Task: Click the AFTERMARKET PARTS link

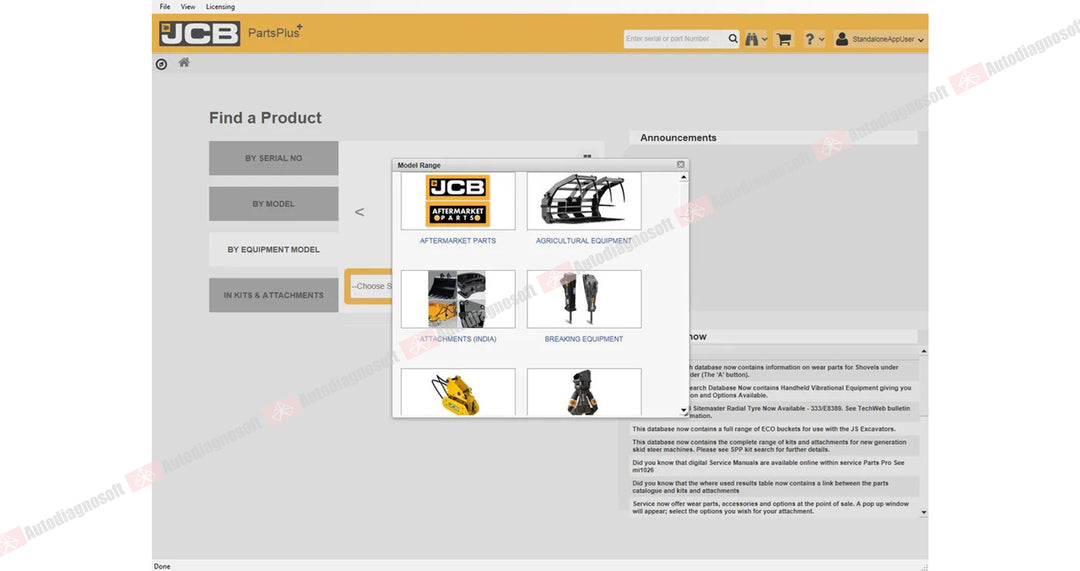Action: [x=458, y=240]
